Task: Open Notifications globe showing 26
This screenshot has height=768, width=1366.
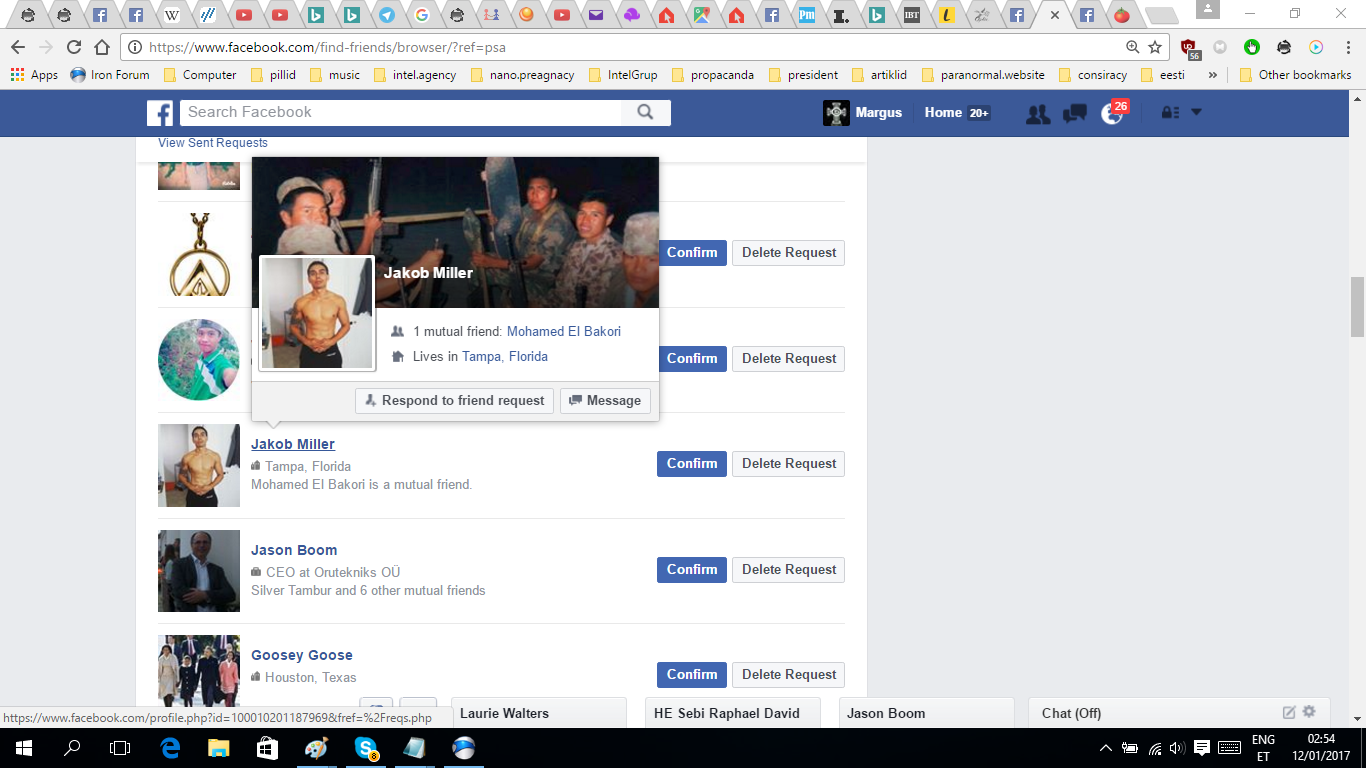Action: 1113,113
